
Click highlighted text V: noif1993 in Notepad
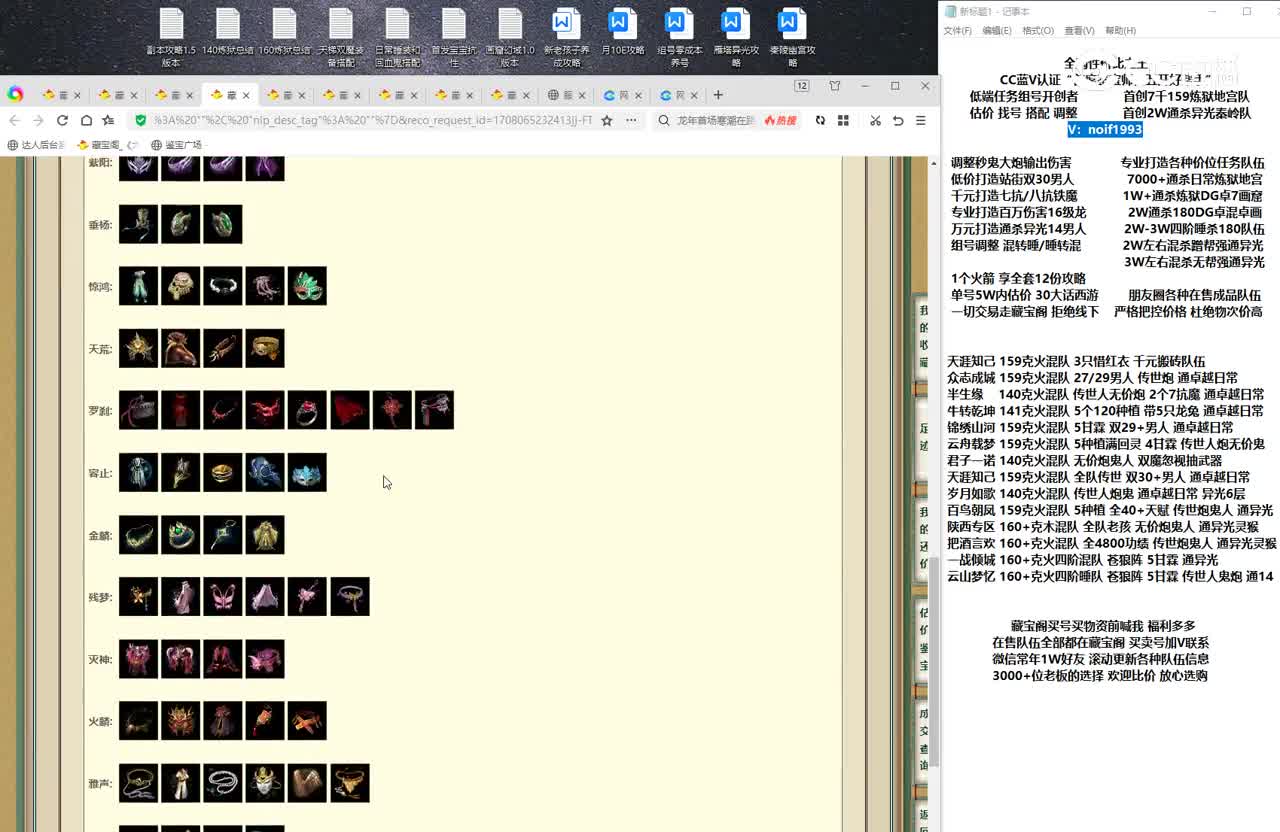(x=1105, y=130)
